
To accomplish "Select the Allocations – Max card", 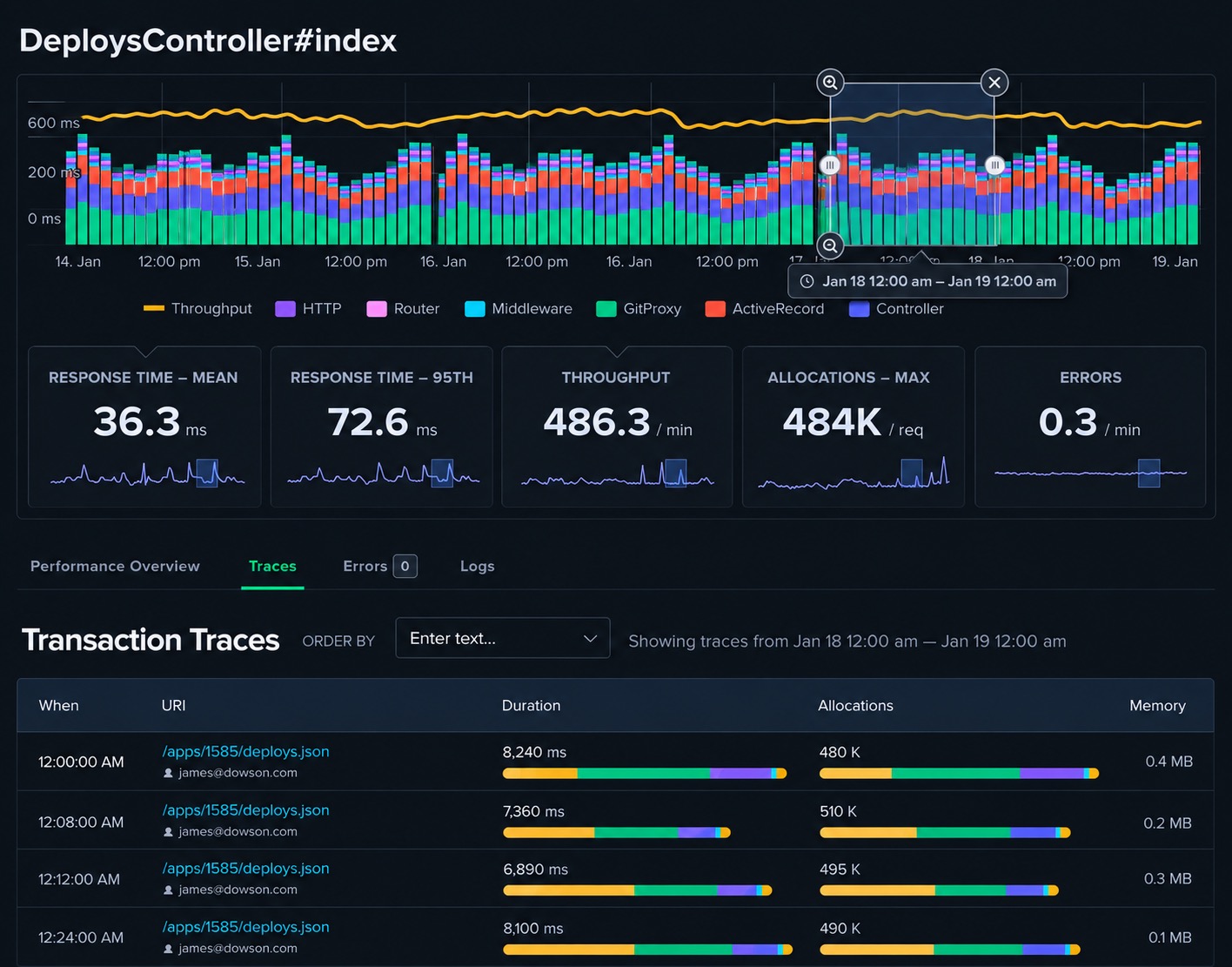I will 853,426.
